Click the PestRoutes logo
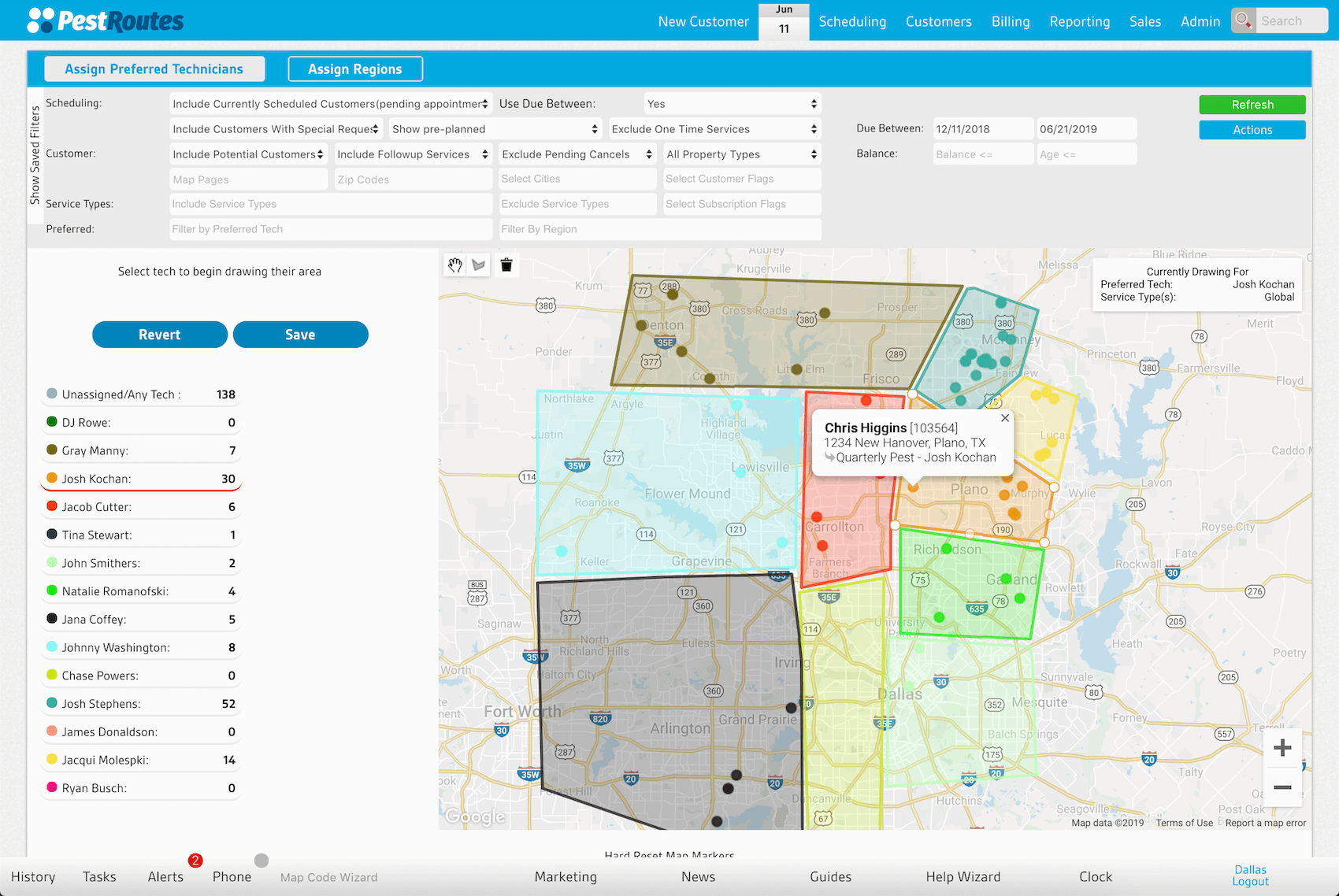Image resolution: width=1339 pixels, height=896 pixels. click(106, 20)
